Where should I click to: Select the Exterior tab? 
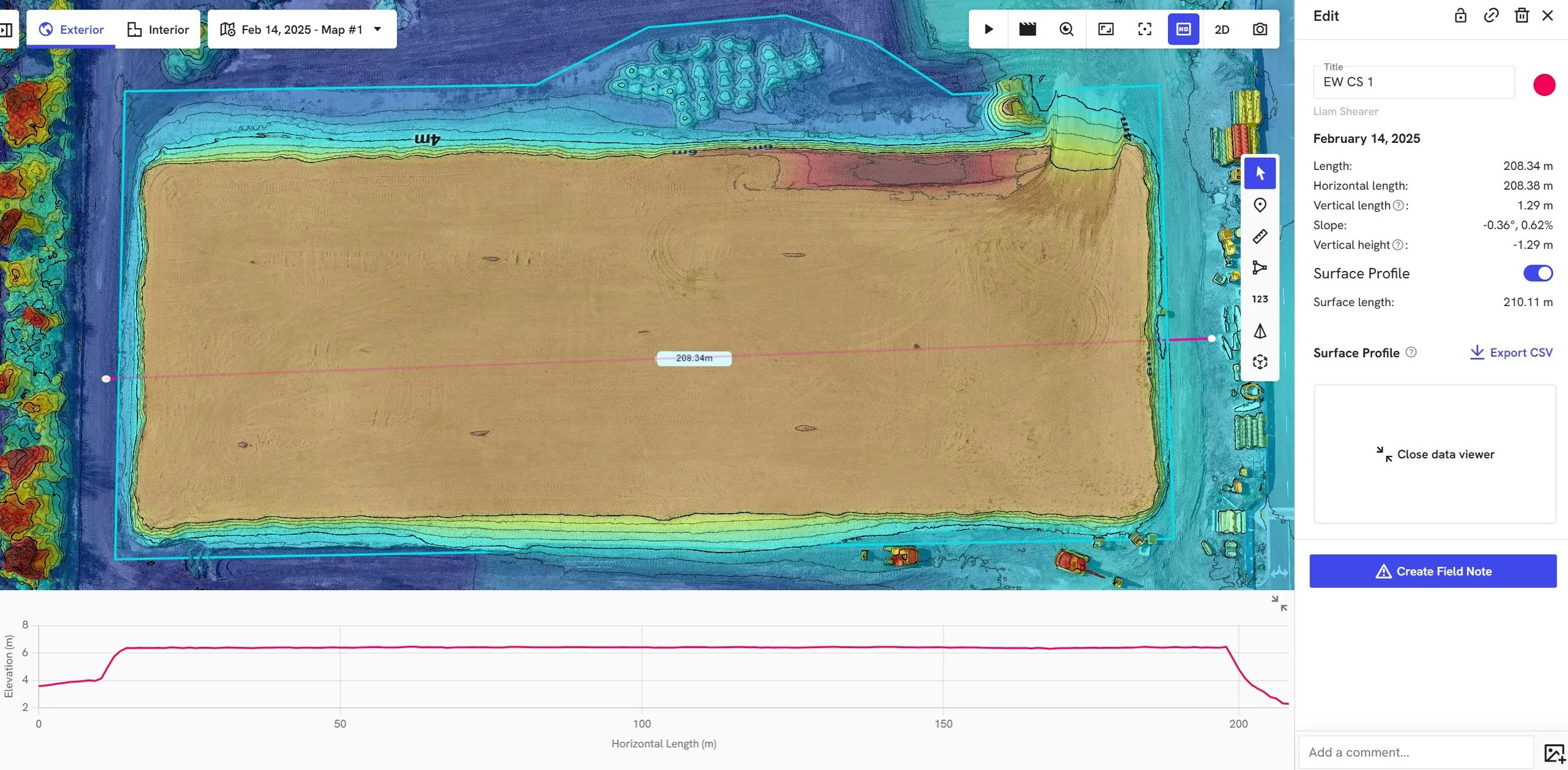(x=71, y=29)
